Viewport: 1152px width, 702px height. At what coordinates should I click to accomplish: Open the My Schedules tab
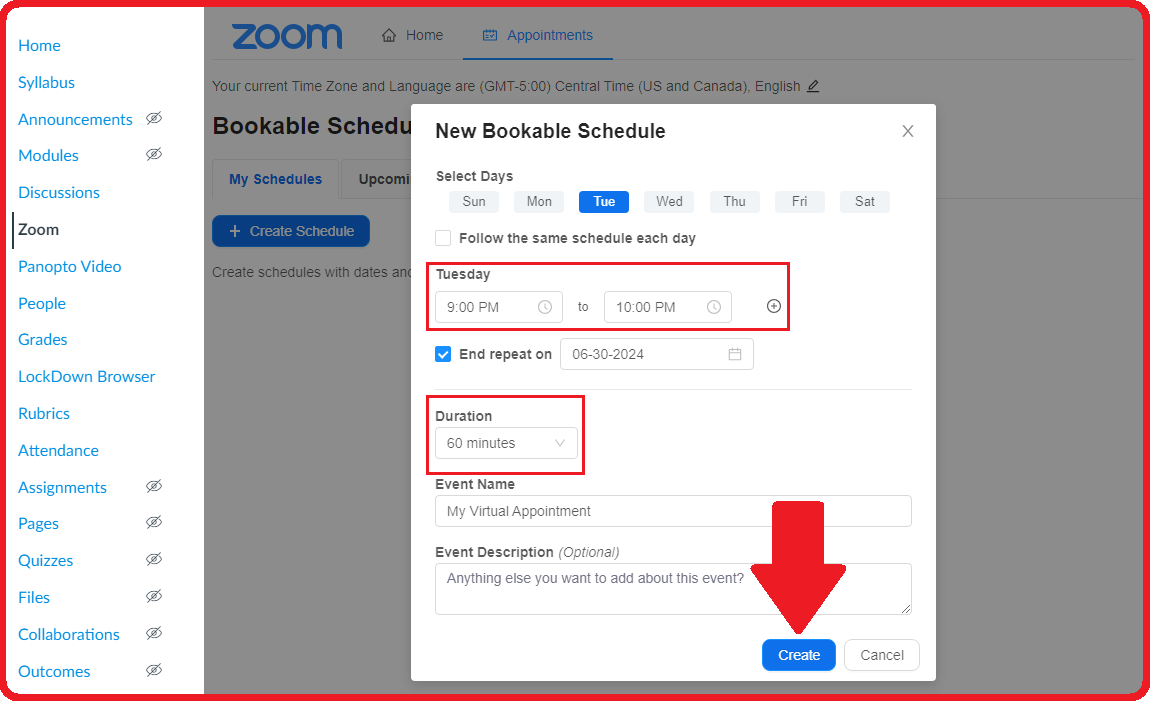(x=275, y=180)
